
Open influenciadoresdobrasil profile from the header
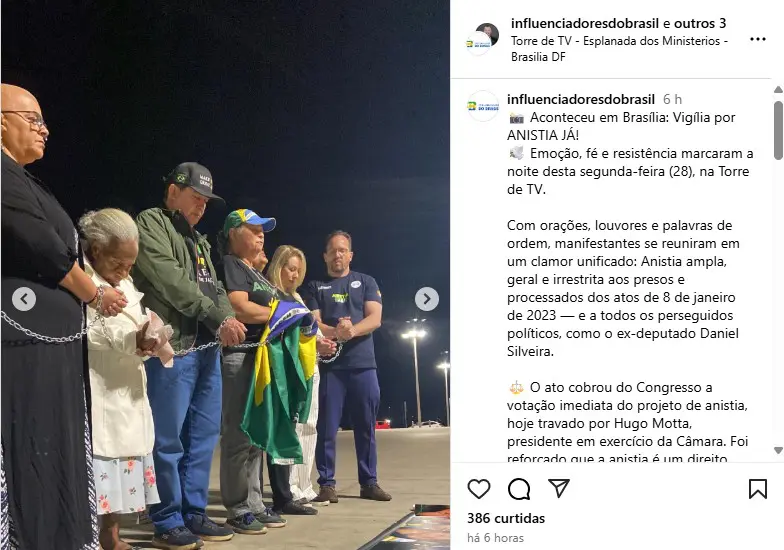pos(585,24)
